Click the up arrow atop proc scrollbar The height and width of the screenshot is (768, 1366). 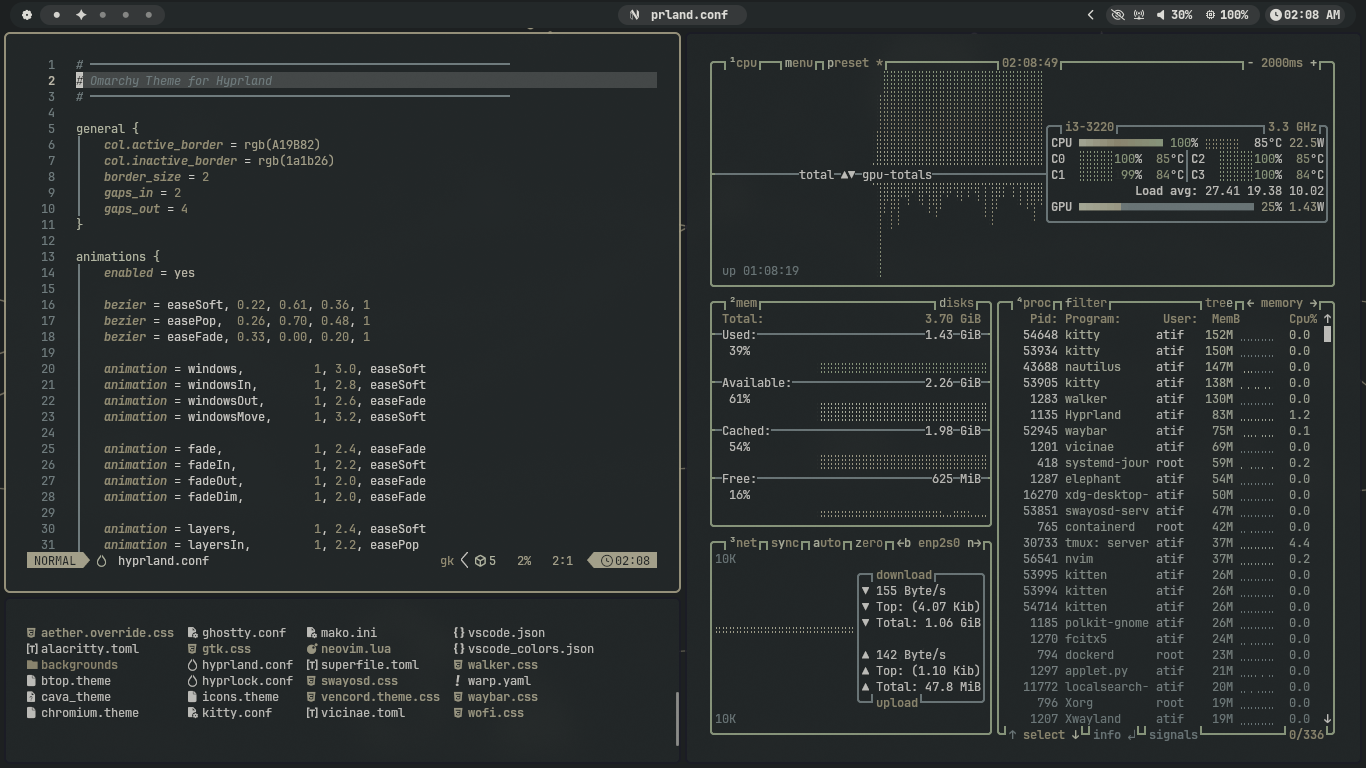tap(1327, 319)
